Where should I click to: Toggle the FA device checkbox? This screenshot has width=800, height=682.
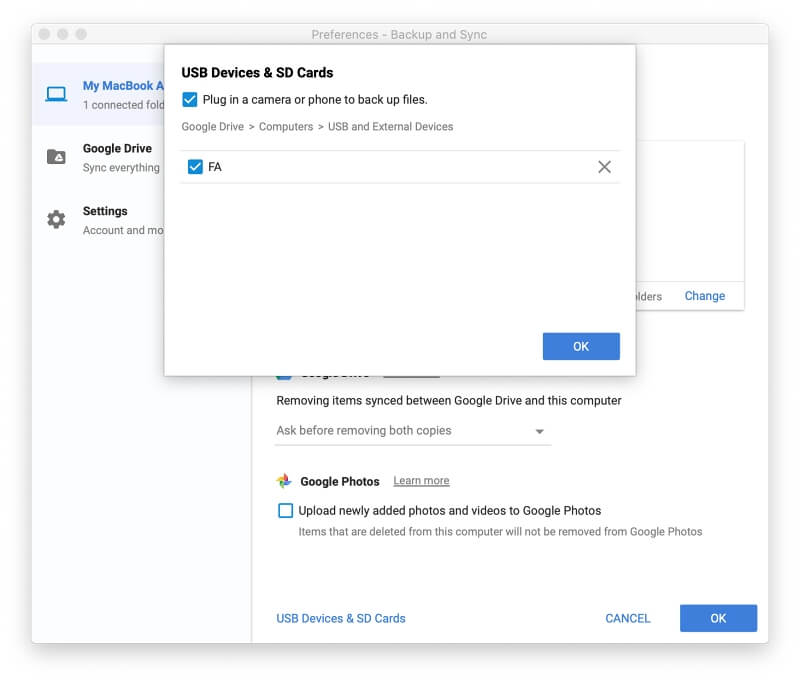click(x=195, y=167)
